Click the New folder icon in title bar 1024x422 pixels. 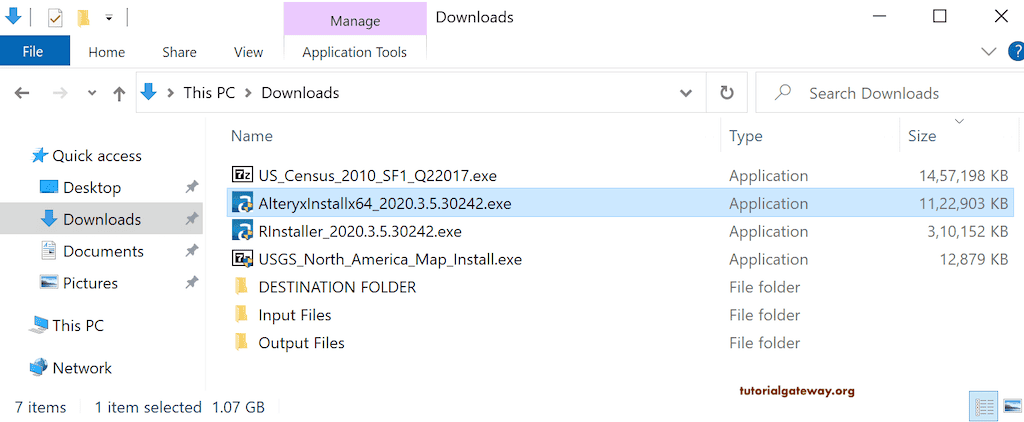click(83, 18)
